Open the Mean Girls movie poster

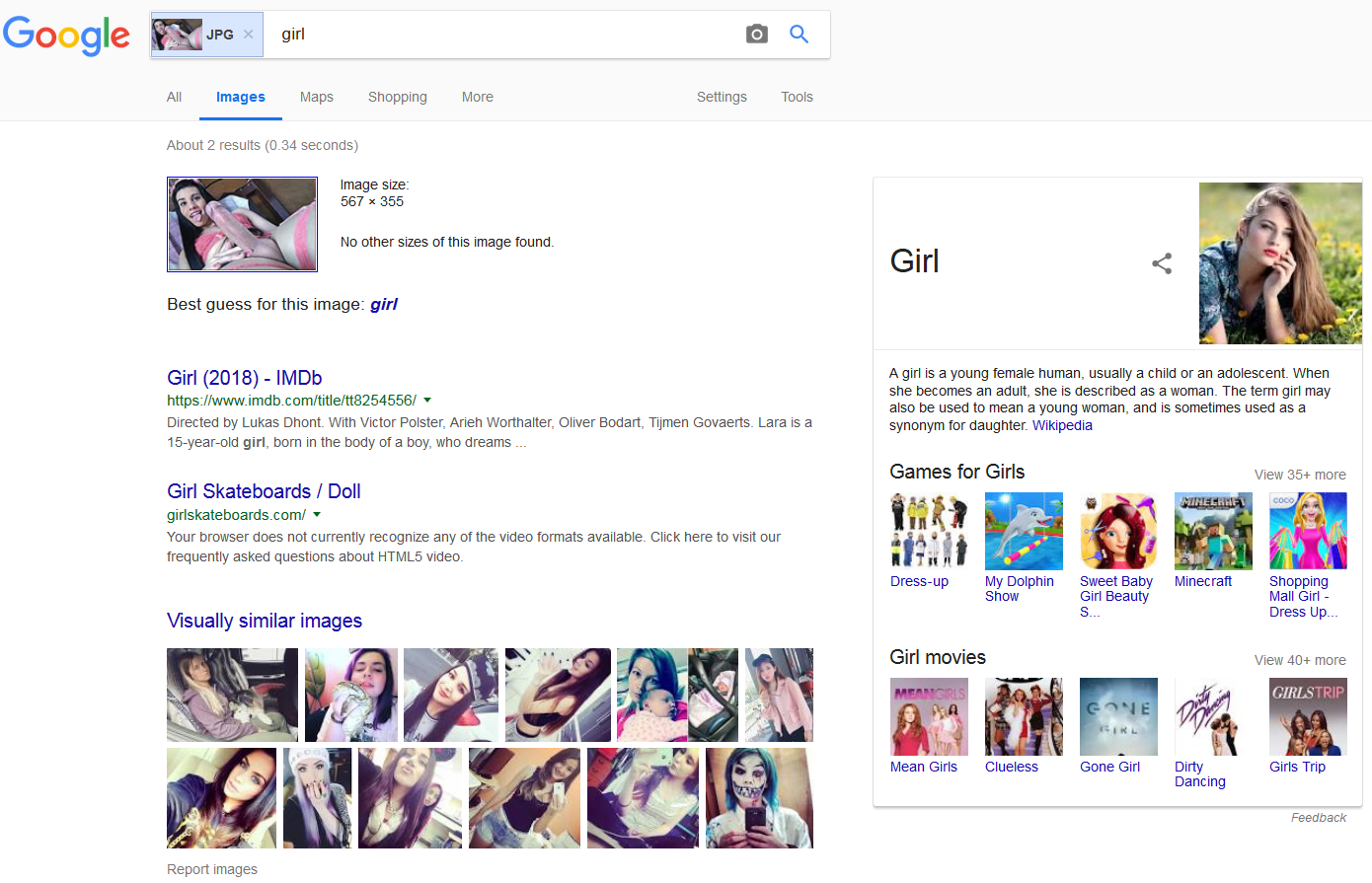tap(929, 716)
